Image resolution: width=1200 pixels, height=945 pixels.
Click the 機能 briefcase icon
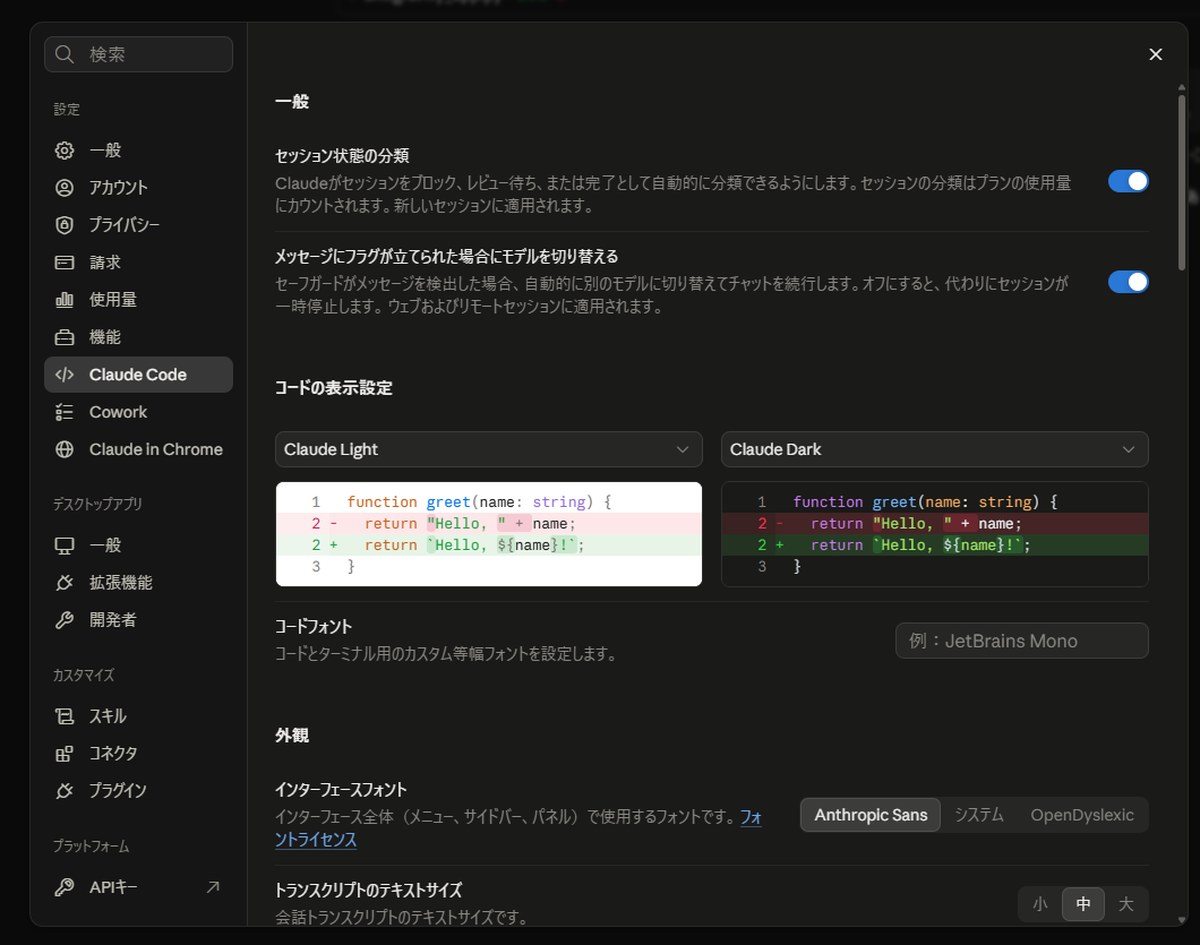click(65, 337)
